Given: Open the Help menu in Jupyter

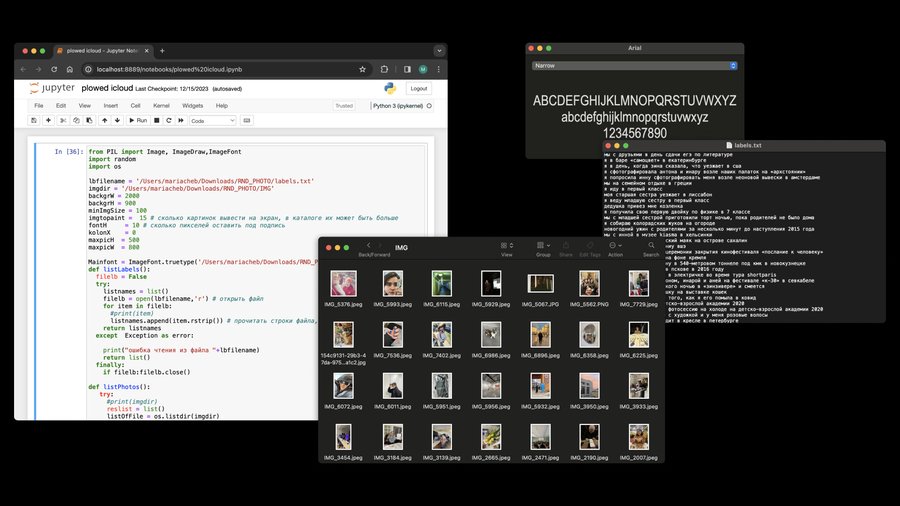Looking at the screenshot, I should (x=222, y=106).
